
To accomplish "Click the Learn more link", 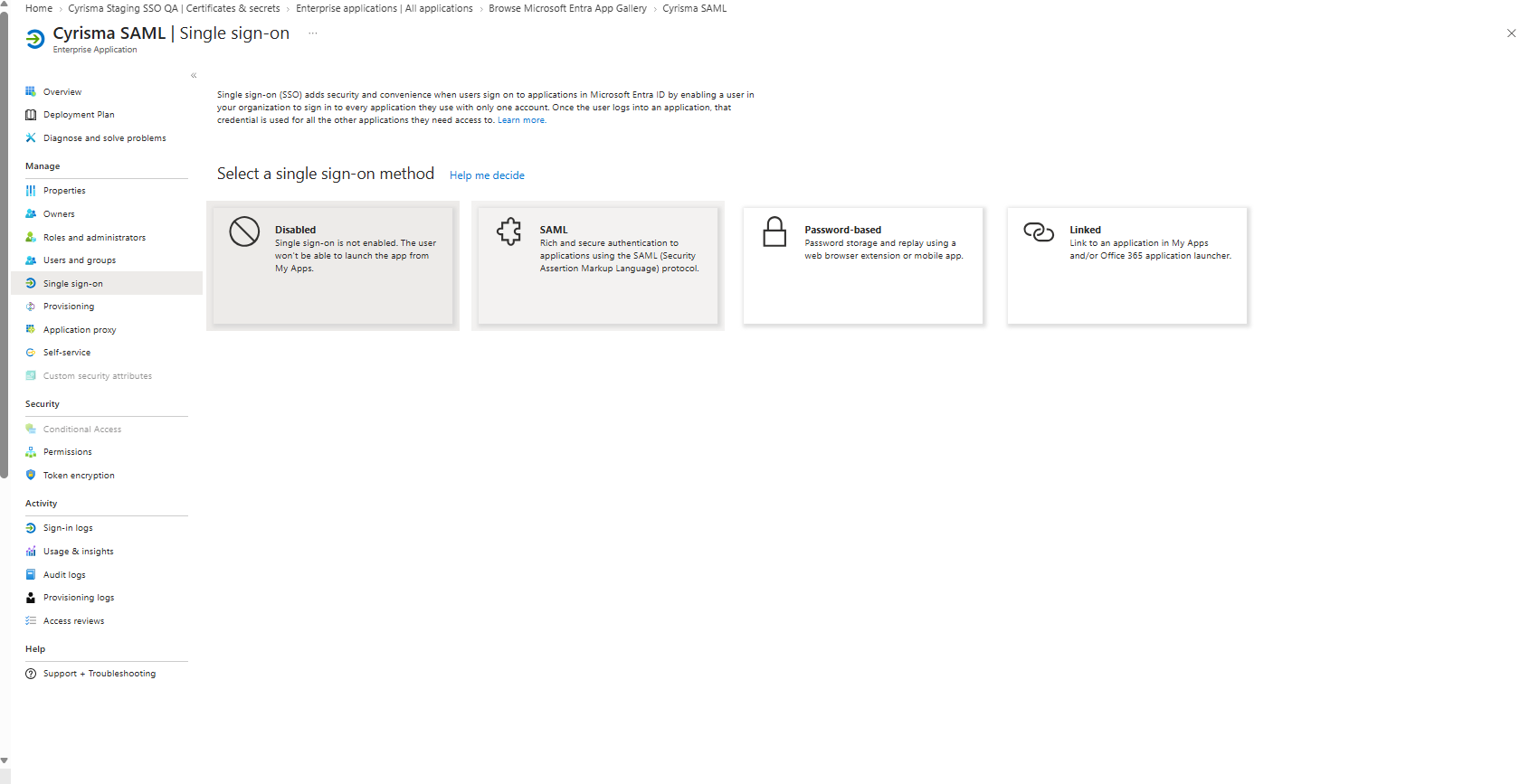I will (521, 120).
